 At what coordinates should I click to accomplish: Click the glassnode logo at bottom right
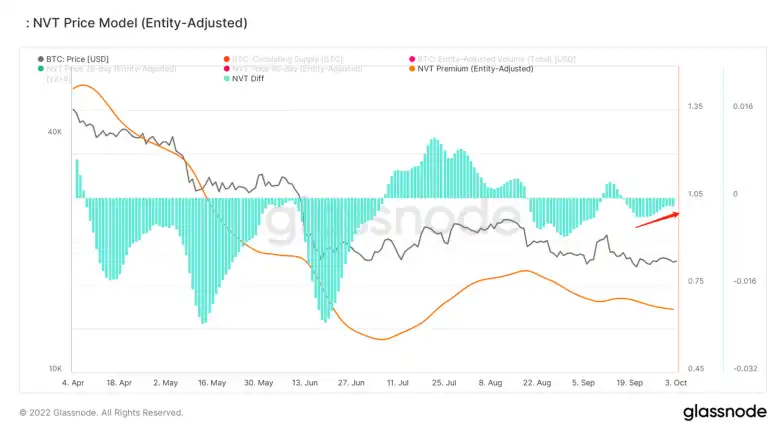(725, 412)
